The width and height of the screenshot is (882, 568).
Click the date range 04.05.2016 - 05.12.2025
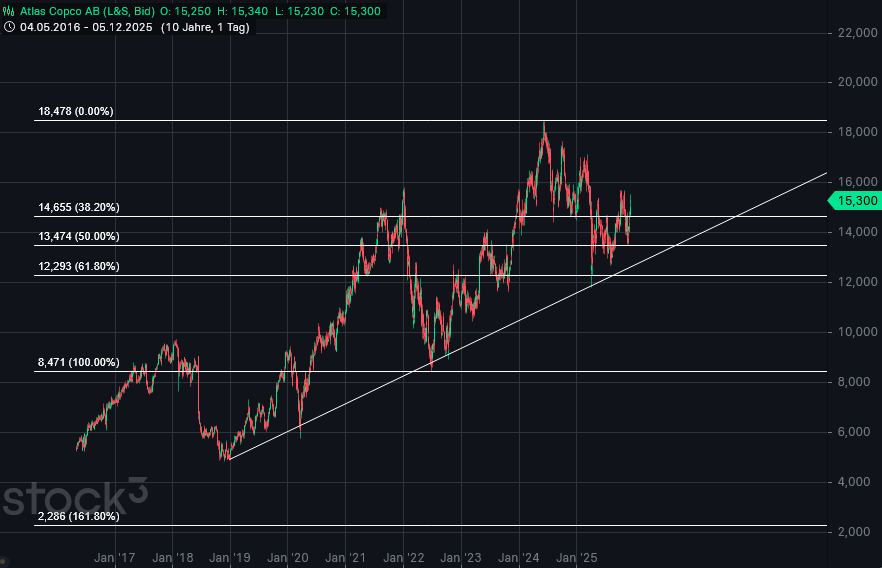[84, 27]
